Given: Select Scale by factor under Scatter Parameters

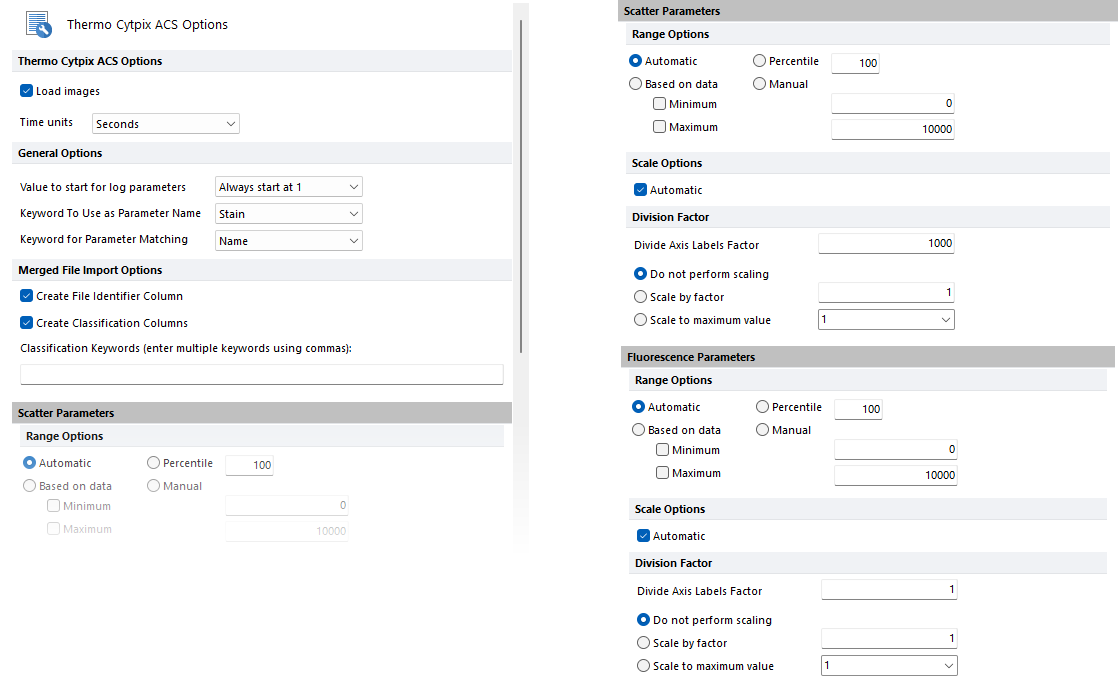Looking at the screenshot, I should coord(640,296).
